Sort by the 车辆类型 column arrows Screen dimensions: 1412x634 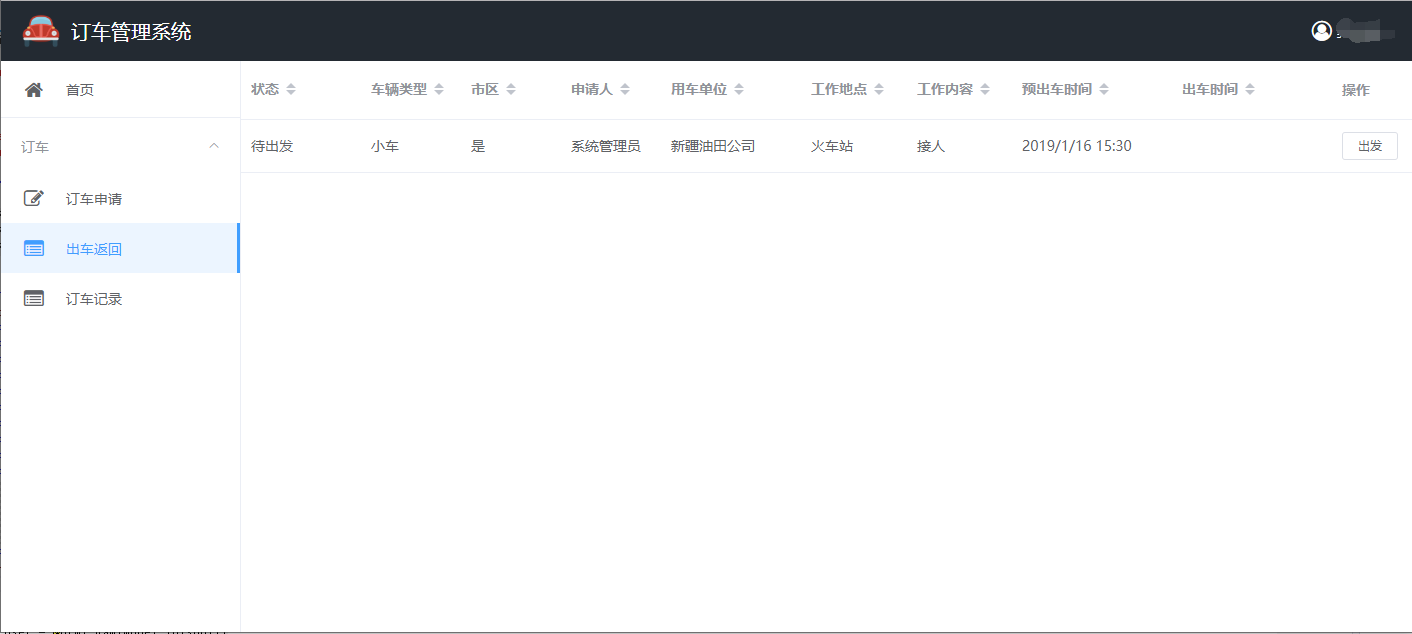pos(439,90)
